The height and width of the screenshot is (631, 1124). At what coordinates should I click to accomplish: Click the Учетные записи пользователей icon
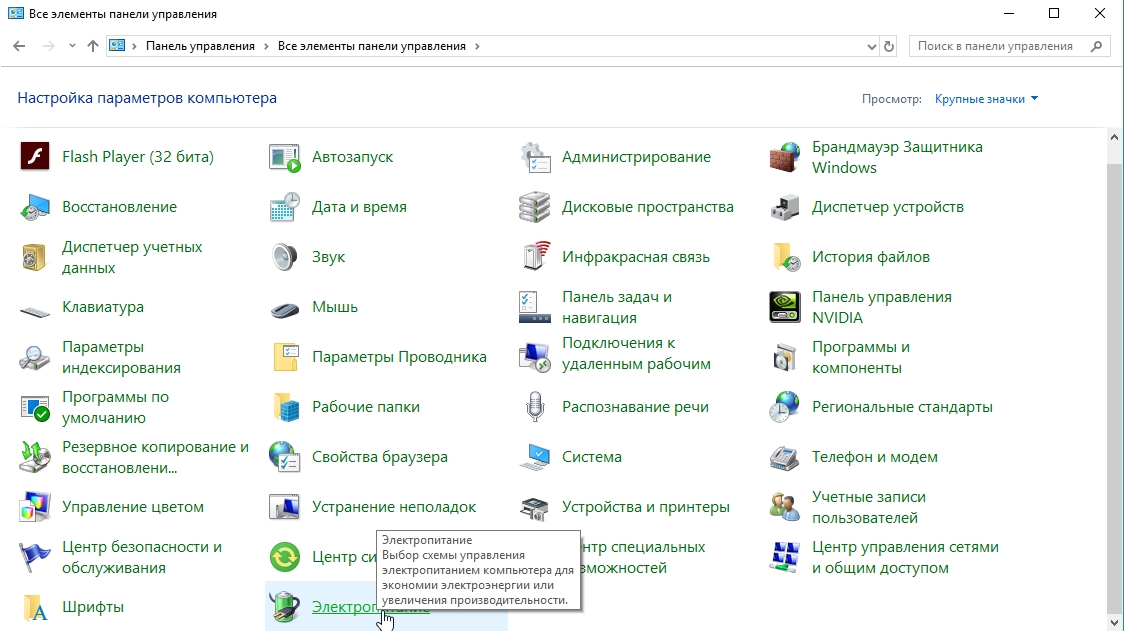point(784,507)
